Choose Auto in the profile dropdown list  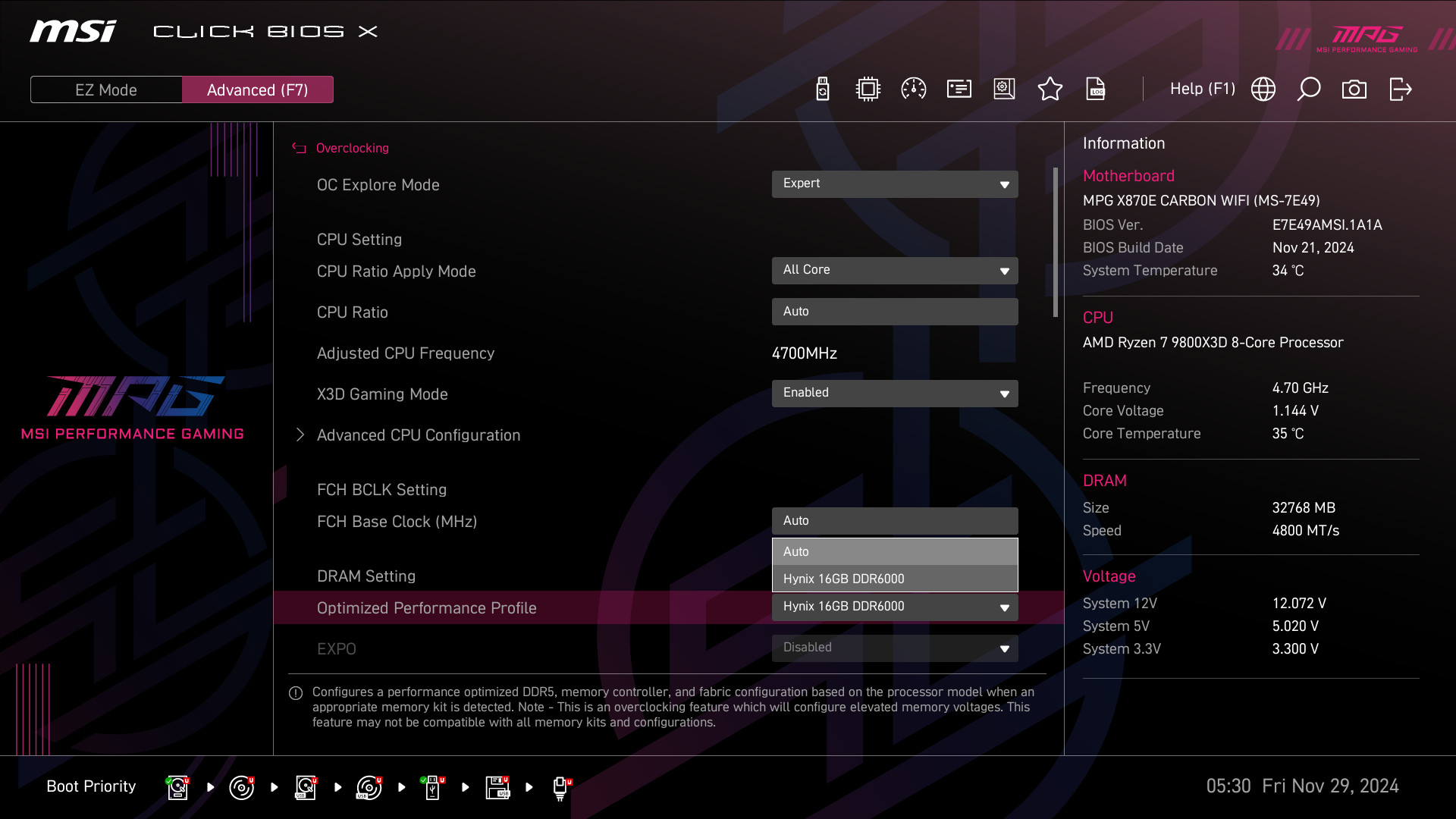[x=895, y=552]
